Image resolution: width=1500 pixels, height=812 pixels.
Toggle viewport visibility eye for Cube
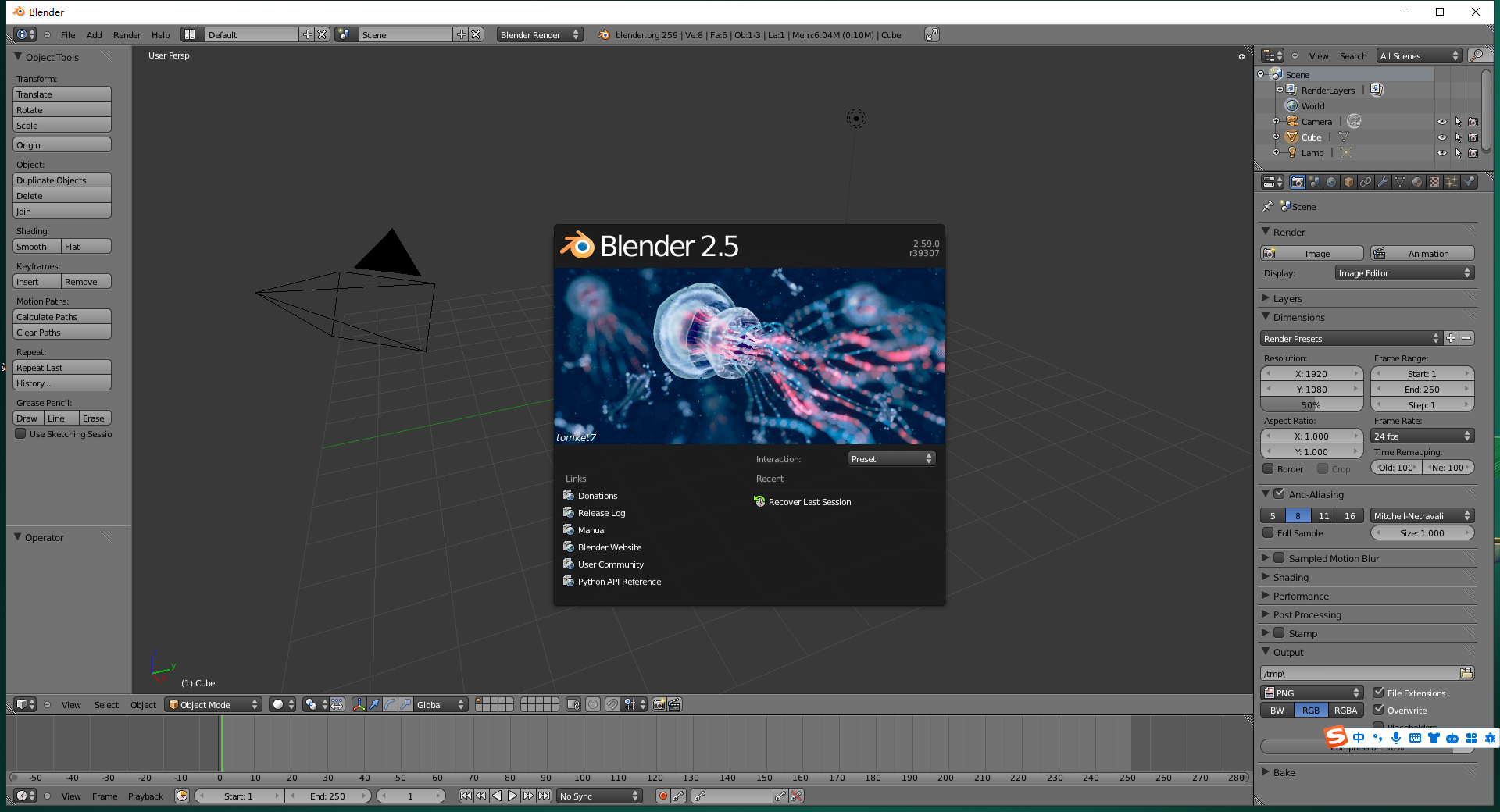pos(1442,137)
